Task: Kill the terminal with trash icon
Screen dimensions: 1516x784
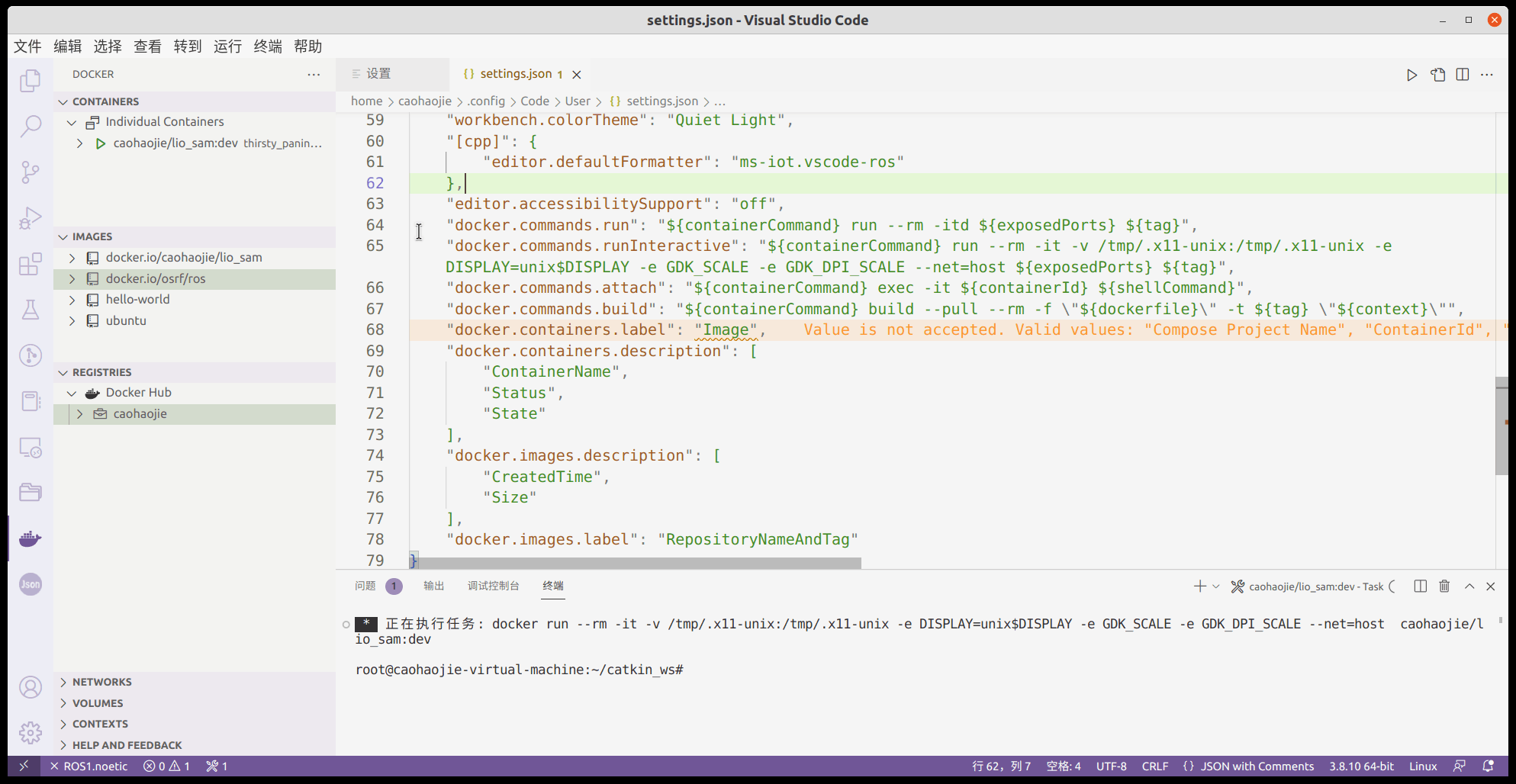Action: click(1444, 586)
